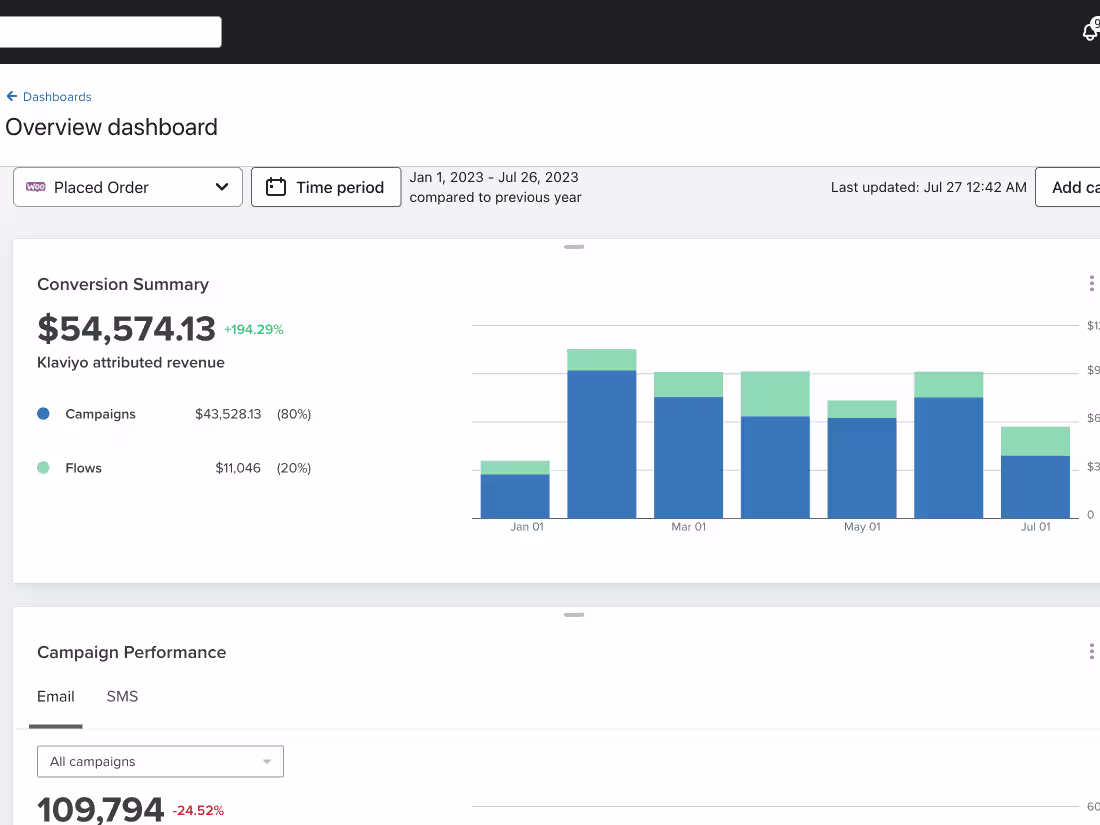This screenshot has height=825, width=1100.
Task: Open the Time period button
Action: 326,187
